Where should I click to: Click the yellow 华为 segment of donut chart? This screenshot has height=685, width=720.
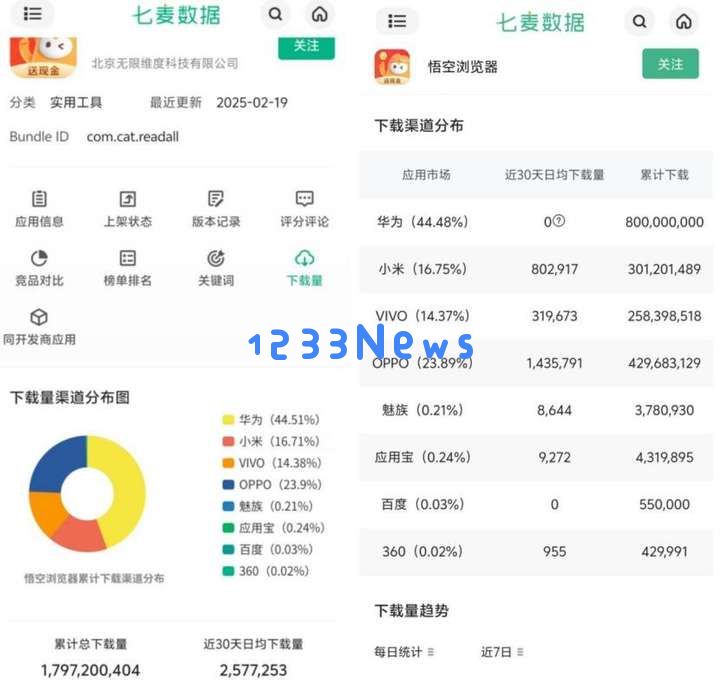127,488
